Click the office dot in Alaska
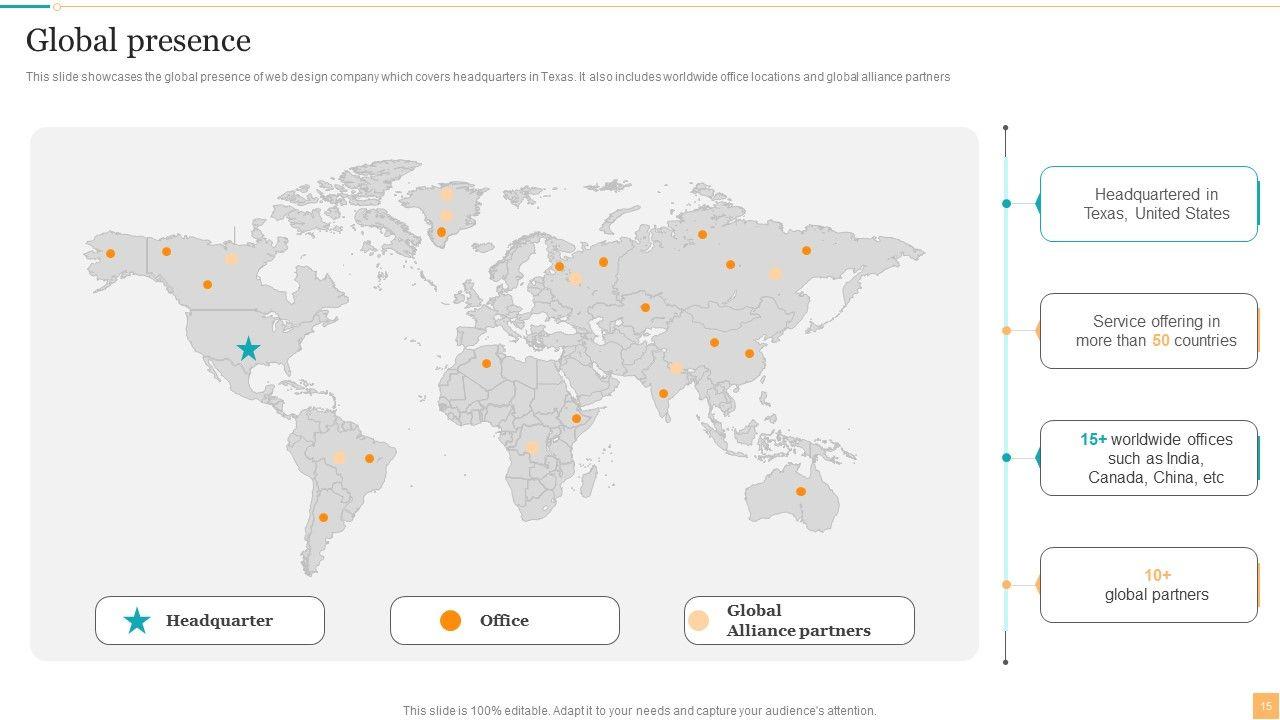 (x=111, y=254)
